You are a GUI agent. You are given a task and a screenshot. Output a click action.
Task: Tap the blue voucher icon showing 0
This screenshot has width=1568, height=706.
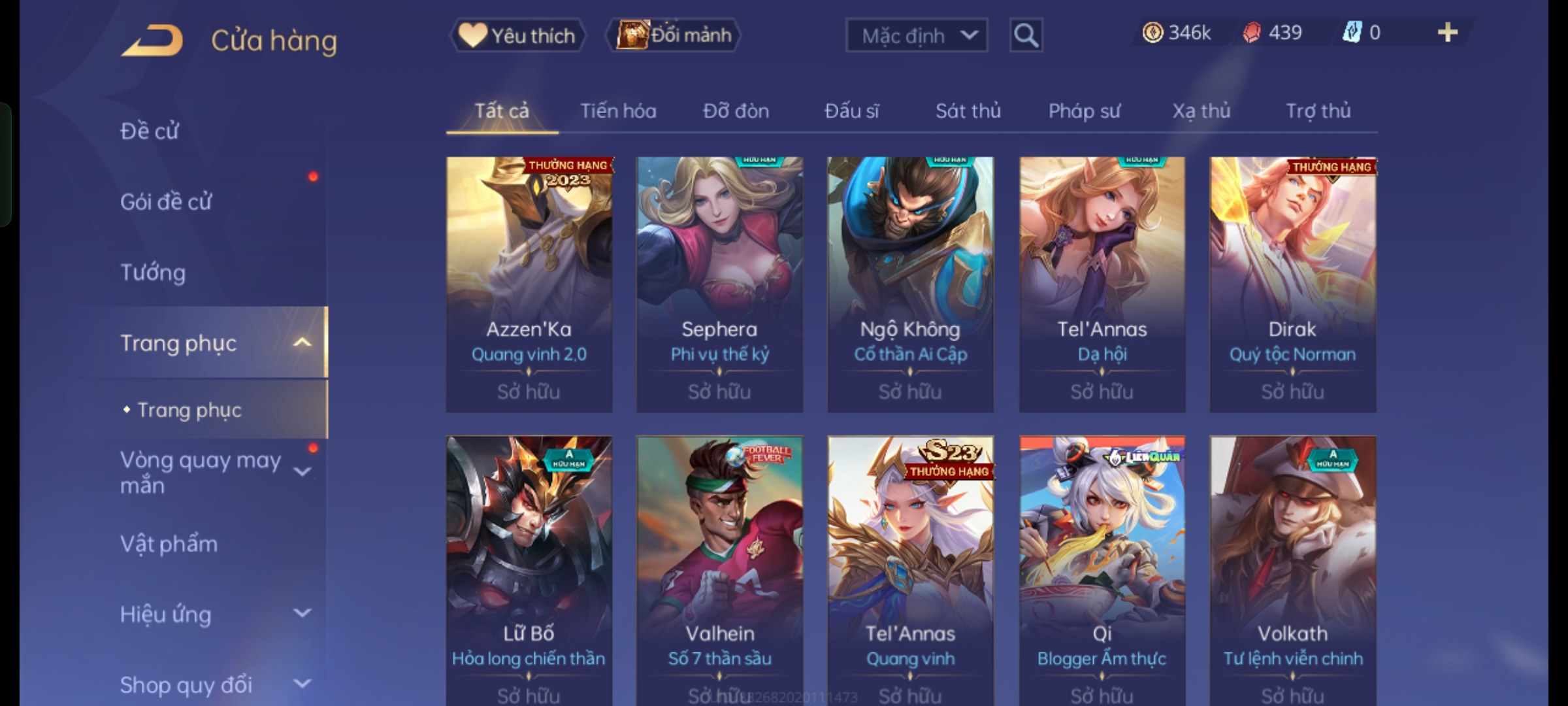tap(1351, 33)
